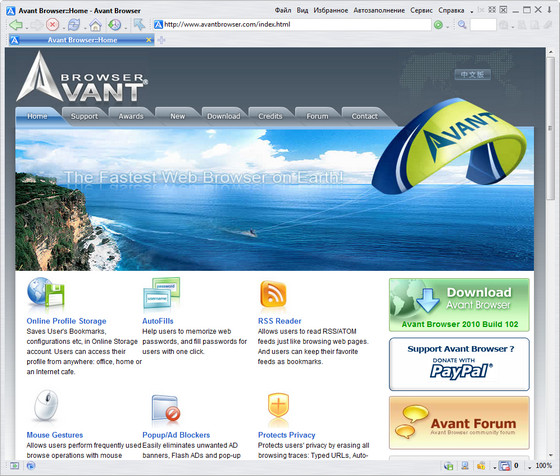Click the status bar yellow lock icon
560x476 pixels.
(x=481, y=465)
